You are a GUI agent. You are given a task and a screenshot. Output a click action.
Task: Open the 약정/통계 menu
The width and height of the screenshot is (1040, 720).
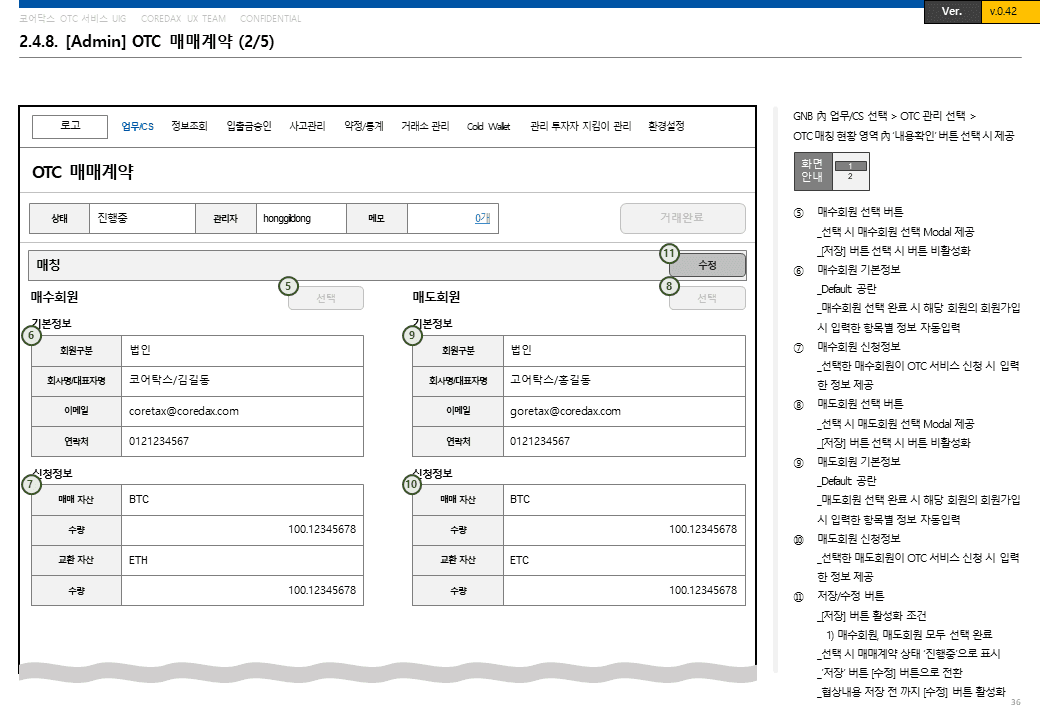[x=363, y=126]
